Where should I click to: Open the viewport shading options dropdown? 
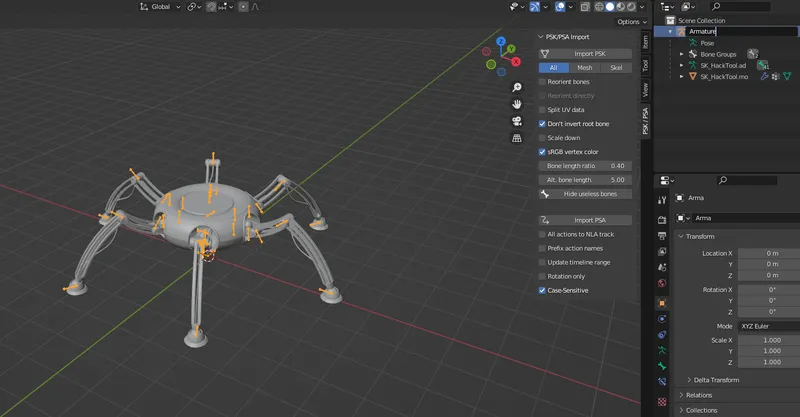coord(642,7)
